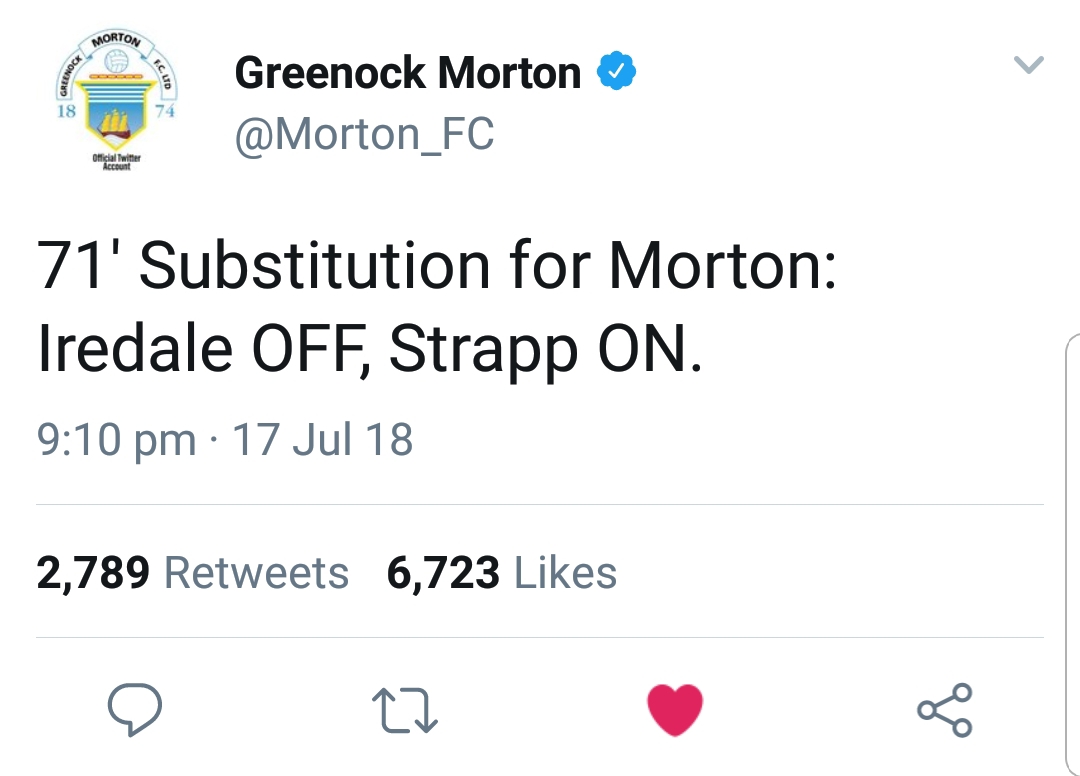
Task: Open the @Morton_FC handle
Action: tap(364, 134)
